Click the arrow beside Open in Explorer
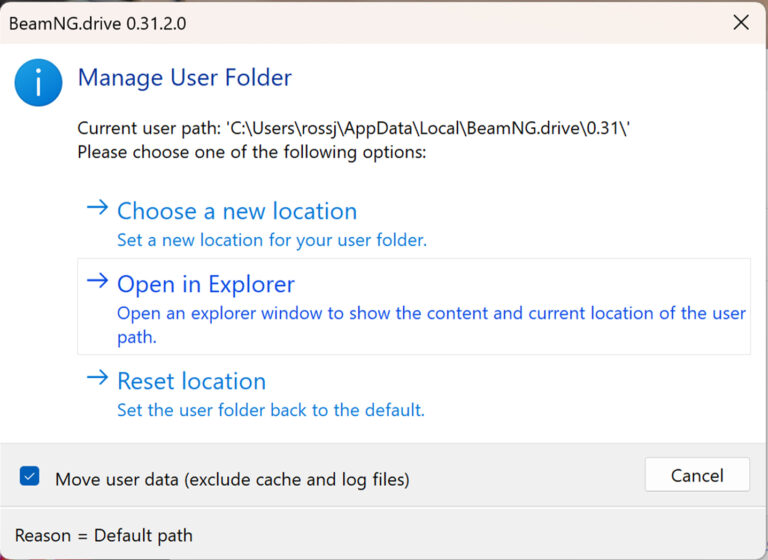Image resolution: width=768 pixels, height=560 pixels. pos(97,282)
